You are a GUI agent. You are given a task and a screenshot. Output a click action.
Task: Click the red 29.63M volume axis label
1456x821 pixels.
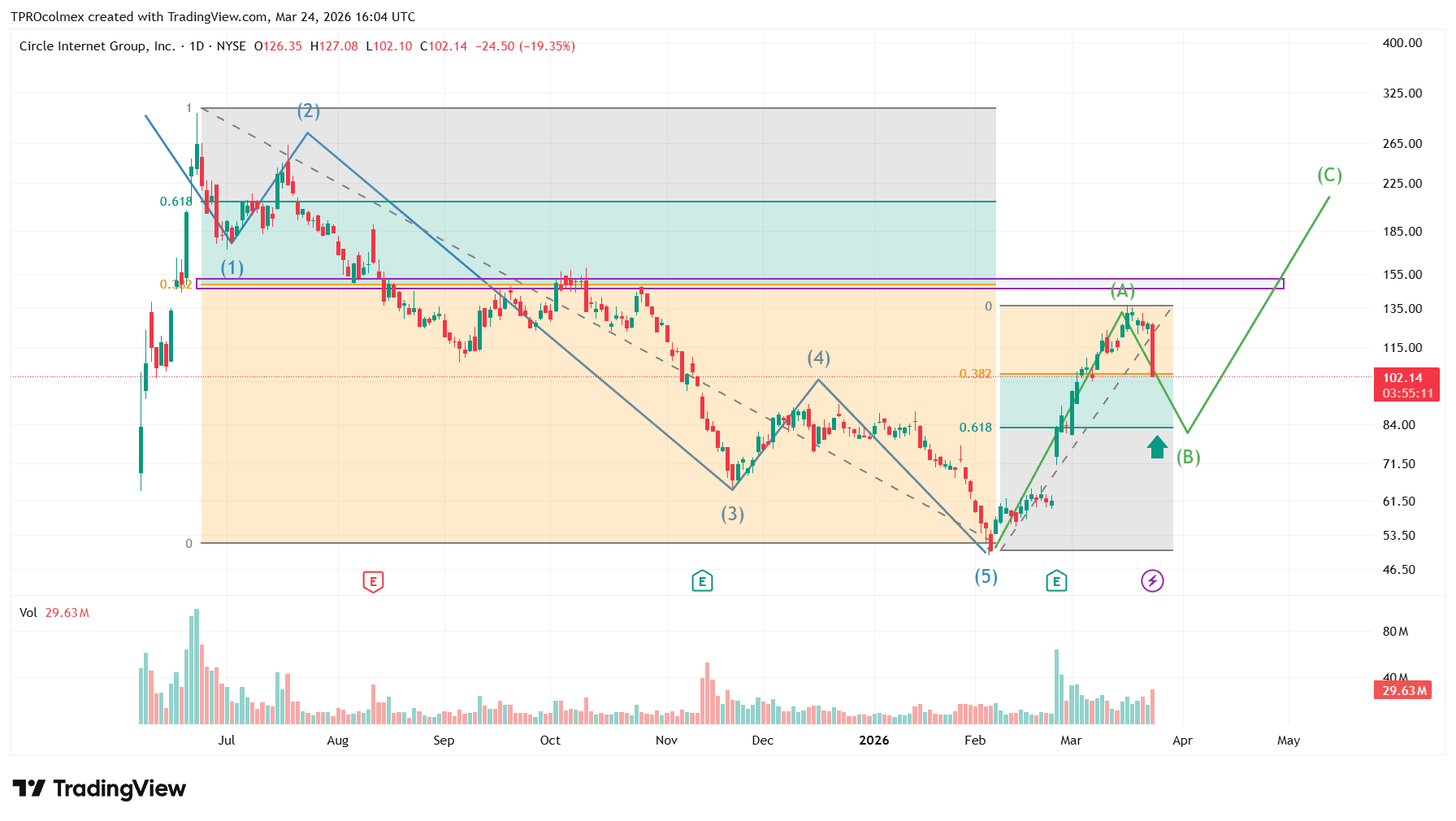click(1405, 691)
